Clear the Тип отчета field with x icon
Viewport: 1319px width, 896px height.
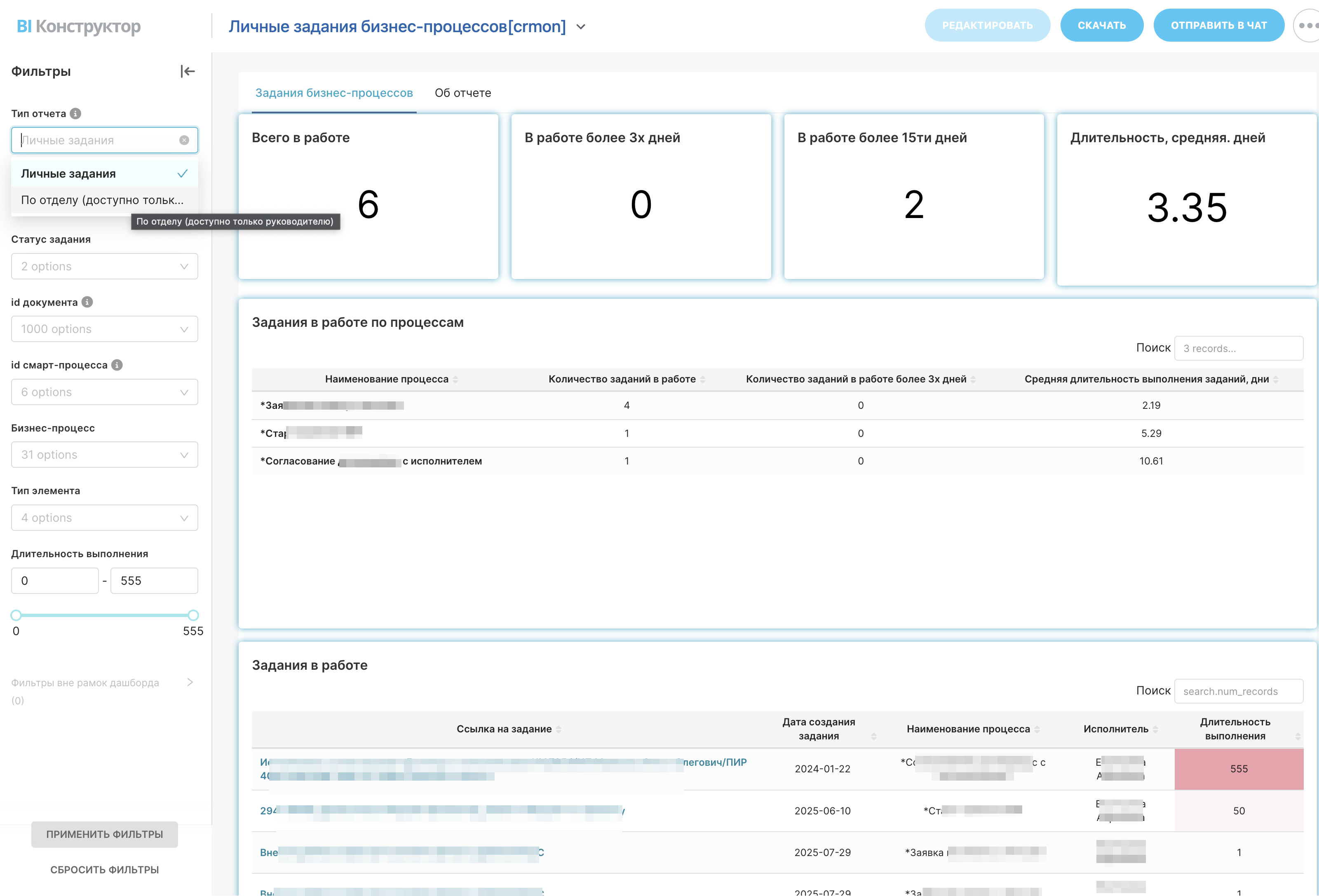(x=184, y=140)
